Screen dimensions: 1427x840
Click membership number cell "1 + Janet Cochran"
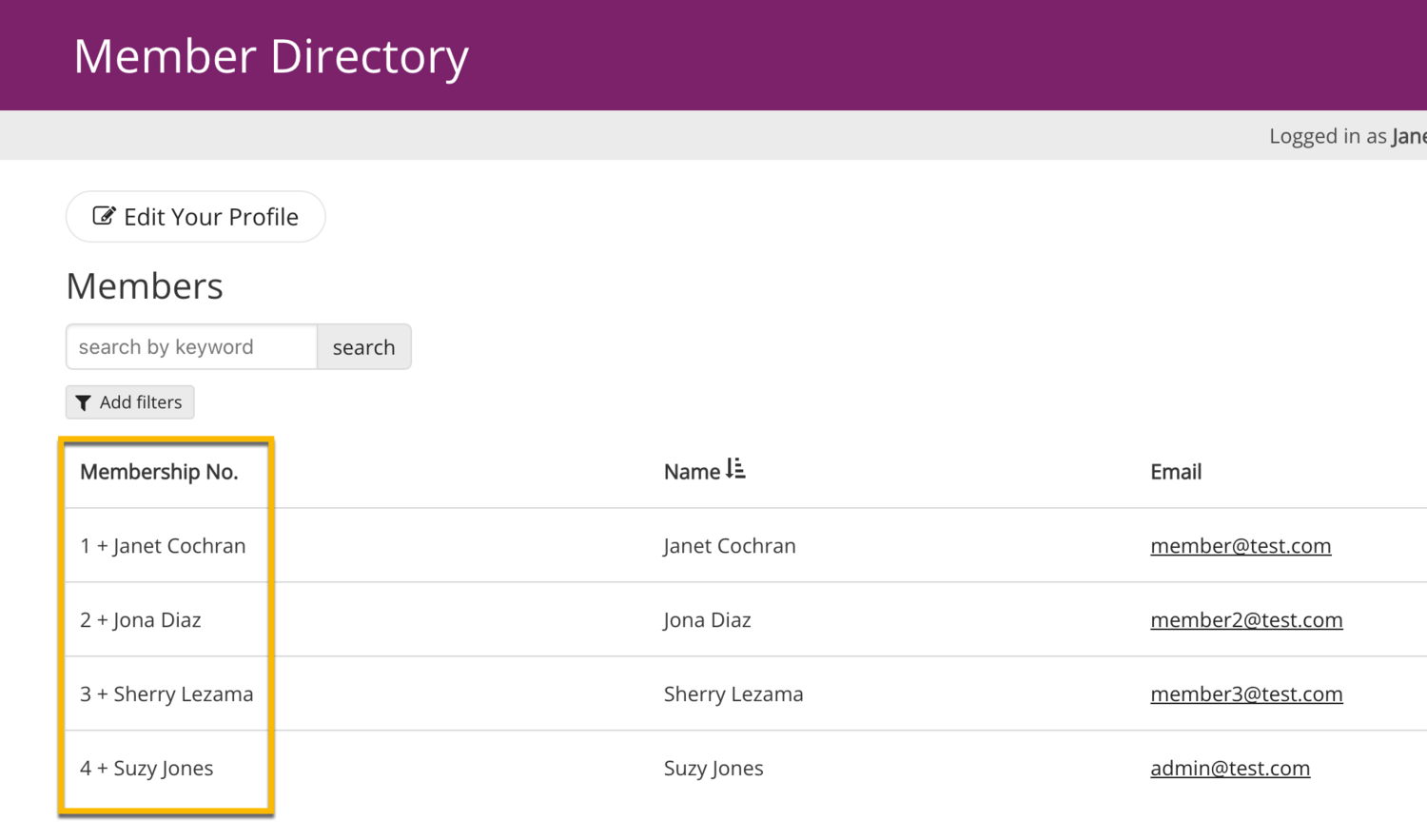coord(163,546)
